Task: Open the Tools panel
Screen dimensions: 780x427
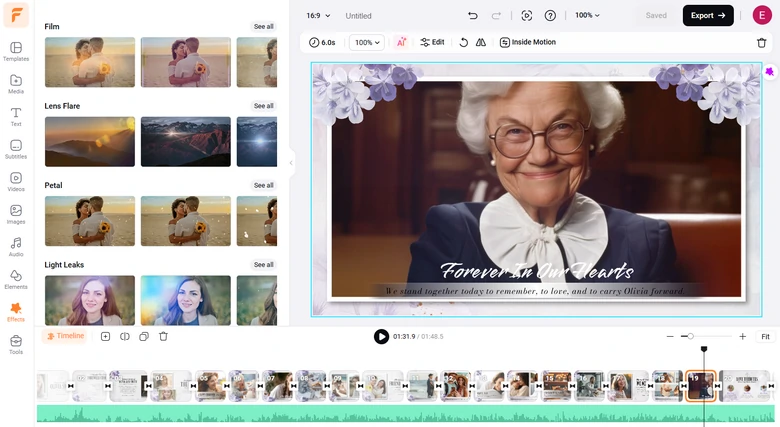Action: pyautogui.click(x=16, y=345)
